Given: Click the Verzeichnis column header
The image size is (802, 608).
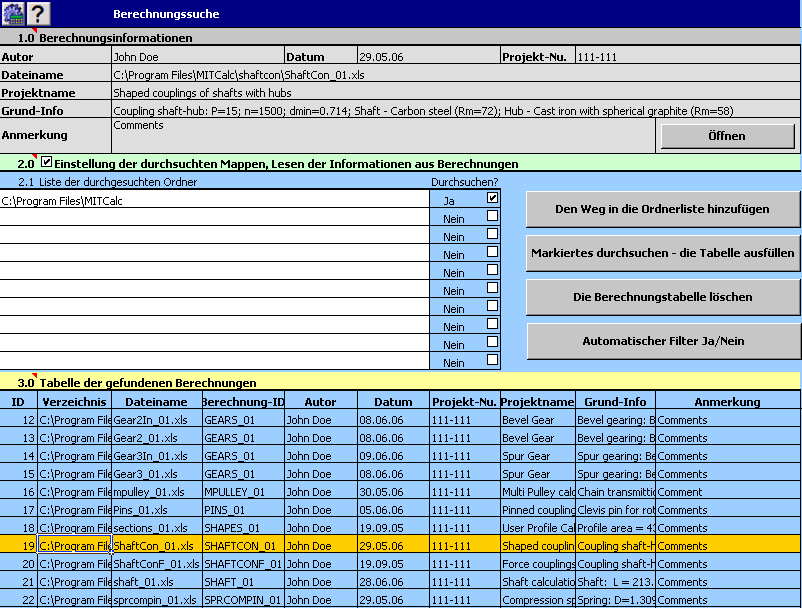Looking at the screenshot, I should coord(74,402).
